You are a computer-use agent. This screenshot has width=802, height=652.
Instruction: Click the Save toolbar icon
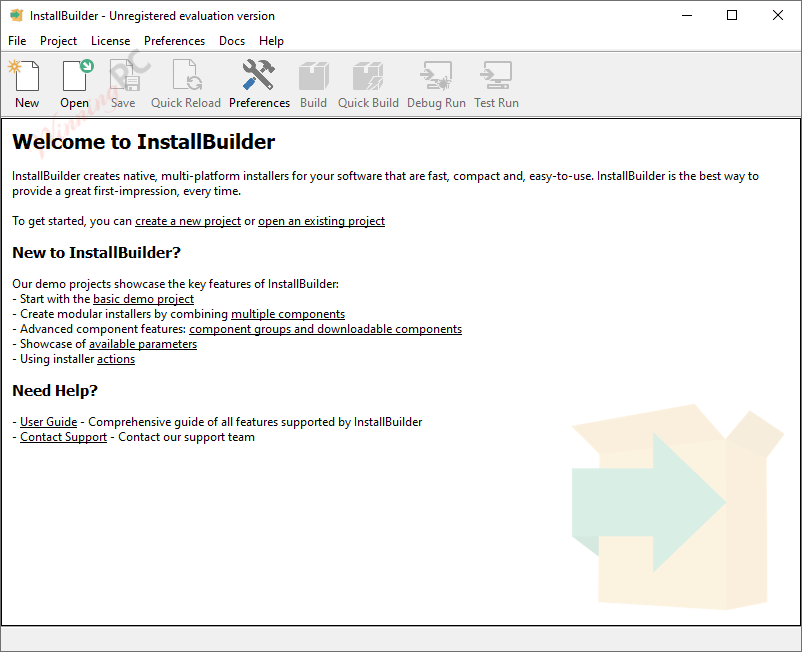pos(123,84)
